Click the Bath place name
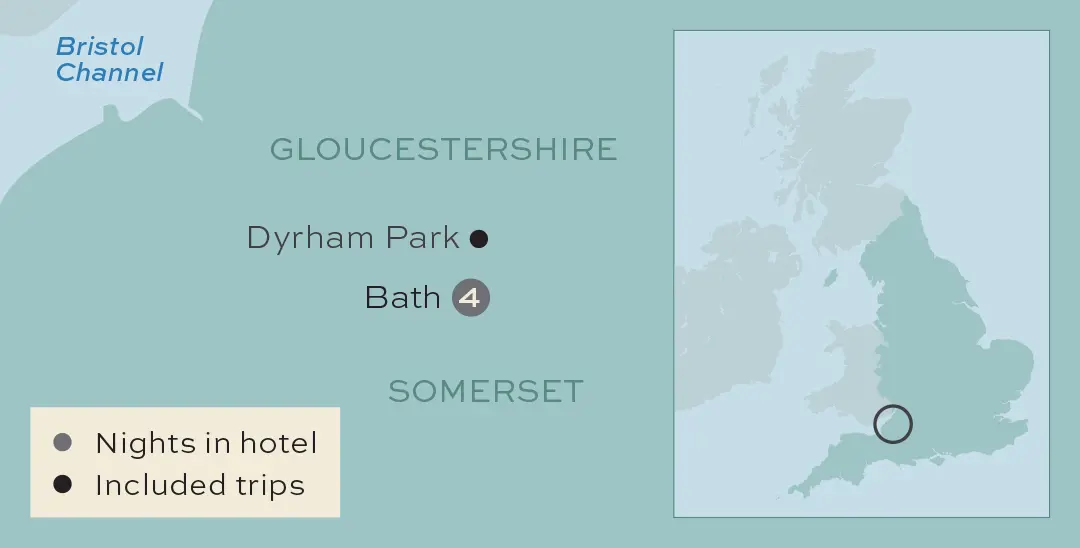This screenshot has width=1080, height=548. click(402, 298)
